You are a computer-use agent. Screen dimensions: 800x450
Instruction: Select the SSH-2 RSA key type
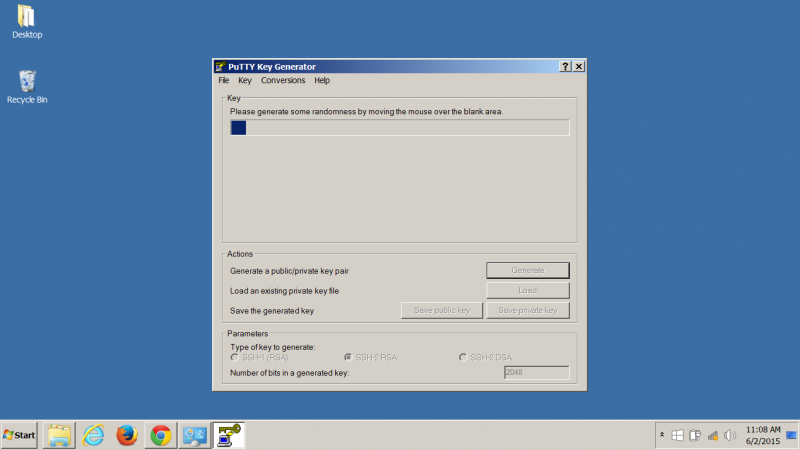click(371, 357)
